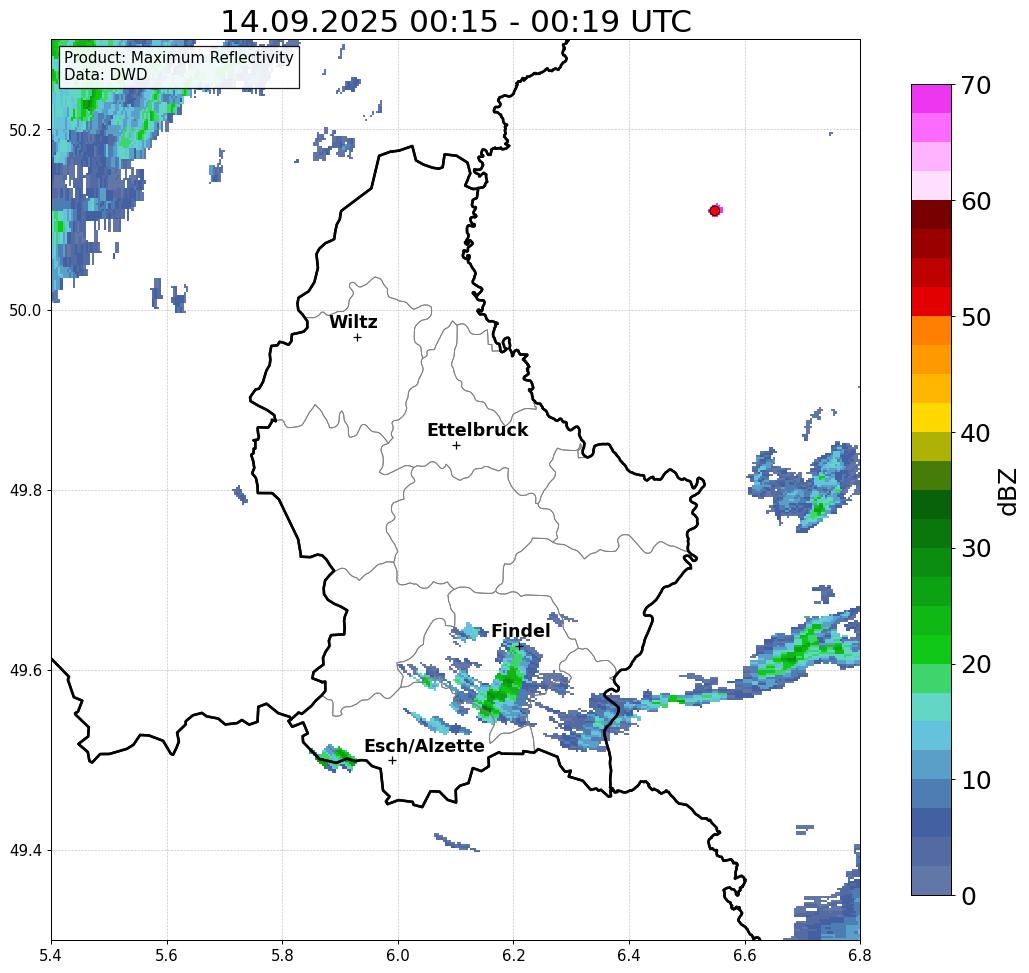The height and width of the screenshot is (973, 1029).
Task: Click the yellow colorbar segment above 40
Action: click(931, 417)
